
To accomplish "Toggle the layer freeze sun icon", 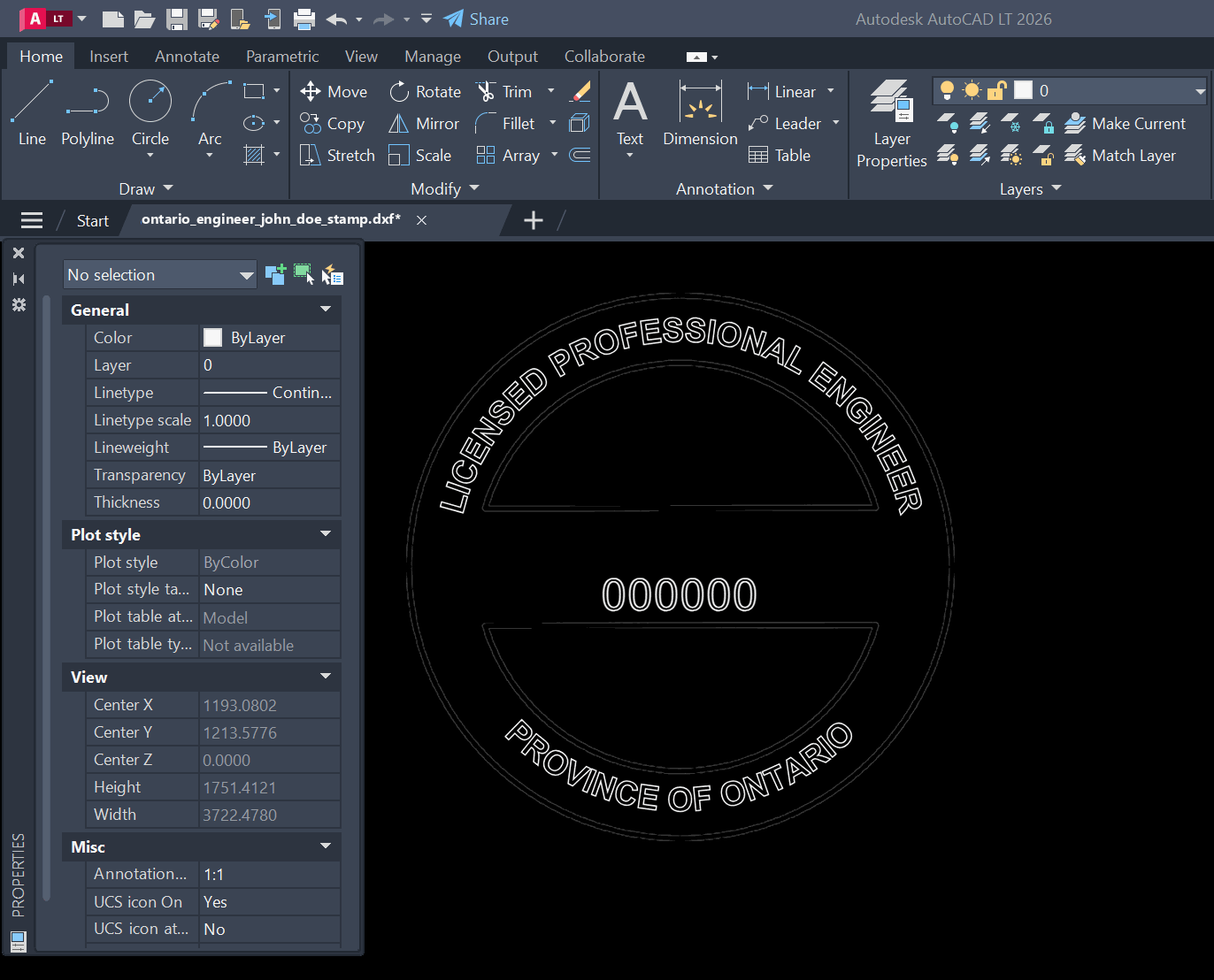I will coord(972,90).
